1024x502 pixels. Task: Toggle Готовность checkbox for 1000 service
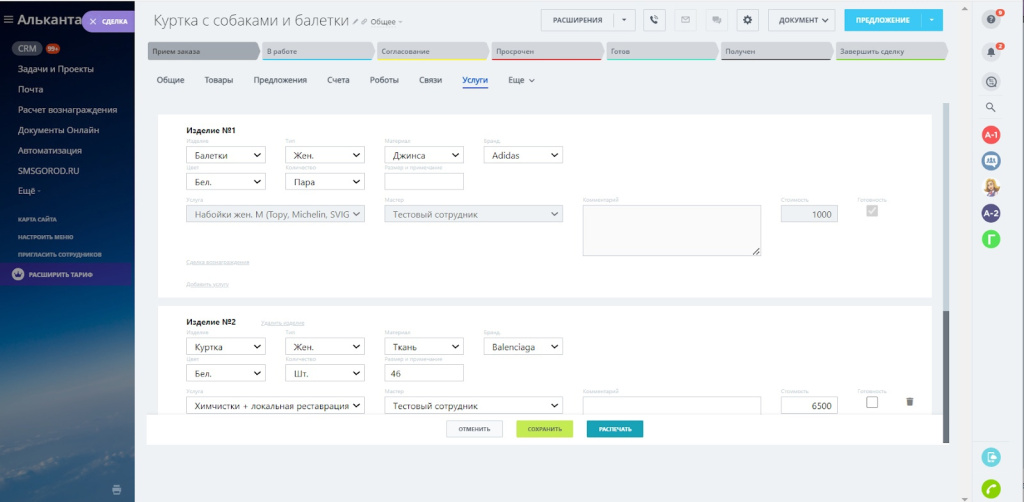(872, 212)
